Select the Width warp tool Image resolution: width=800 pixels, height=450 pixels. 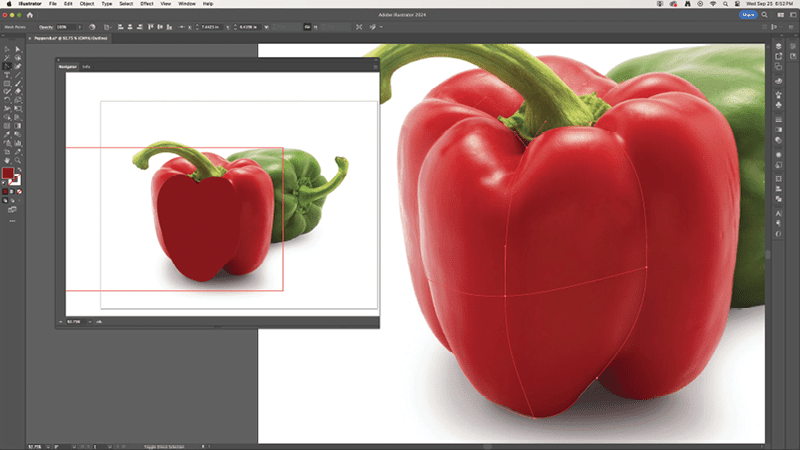tap(7, 109)
